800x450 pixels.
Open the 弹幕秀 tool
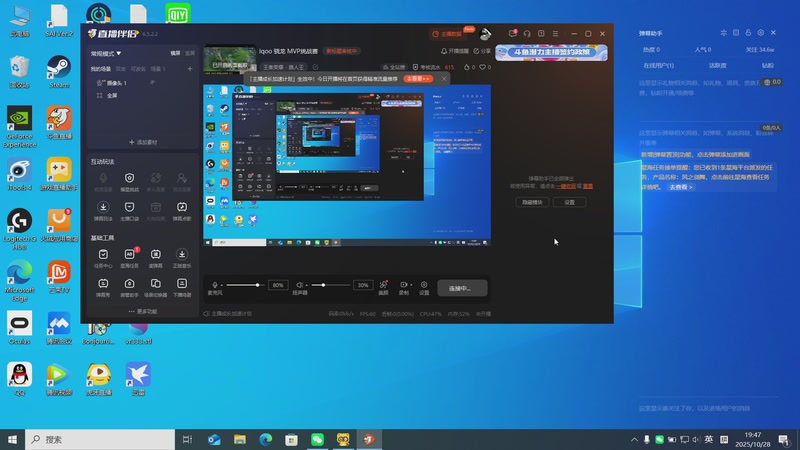pyautogui.click(x=103, y=287)
